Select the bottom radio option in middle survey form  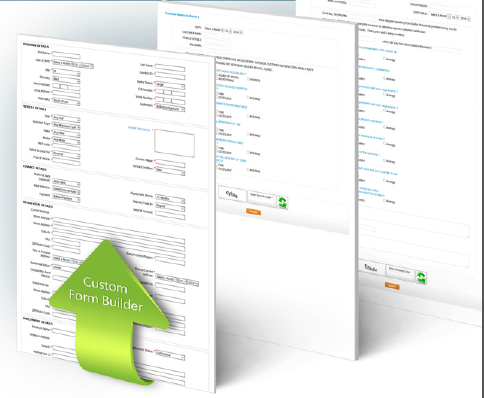pyautogui.click(x=248, y=170)
